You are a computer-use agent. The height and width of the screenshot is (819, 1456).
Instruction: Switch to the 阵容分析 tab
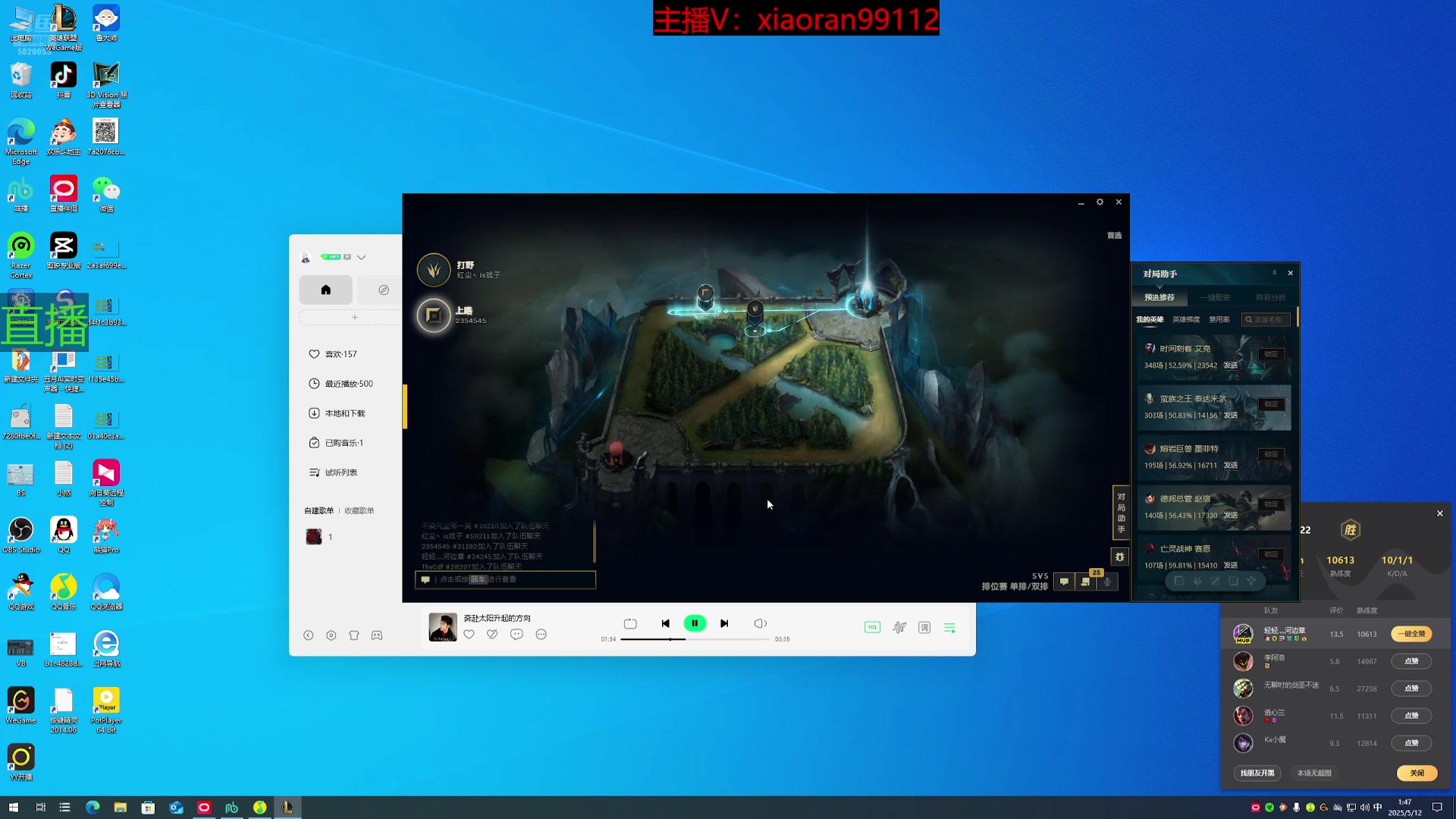[1271, 297]
